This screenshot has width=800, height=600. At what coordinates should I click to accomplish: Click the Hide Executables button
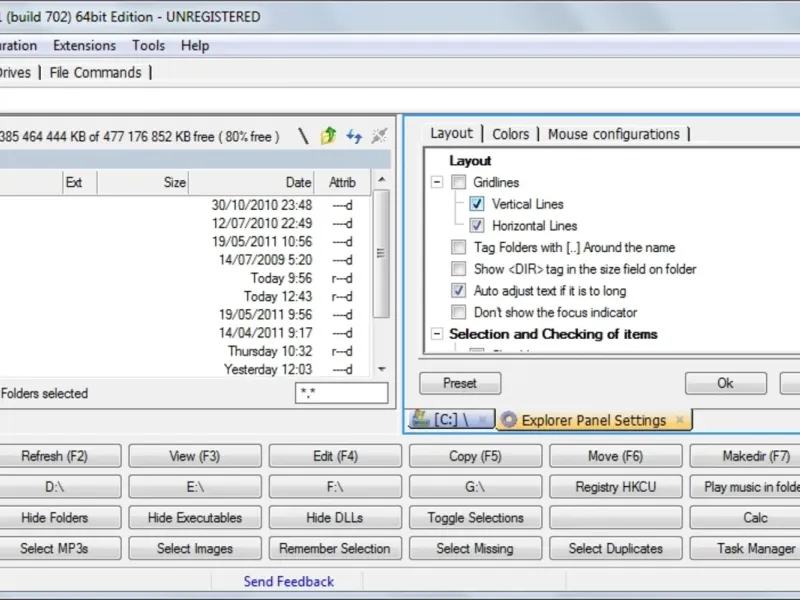point(195,517)
